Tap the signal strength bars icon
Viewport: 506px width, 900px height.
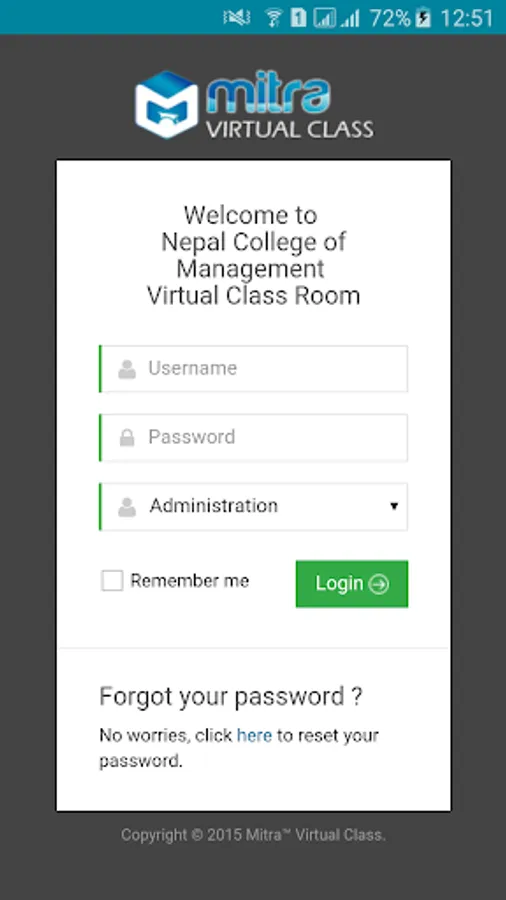(x=350, y=18)
